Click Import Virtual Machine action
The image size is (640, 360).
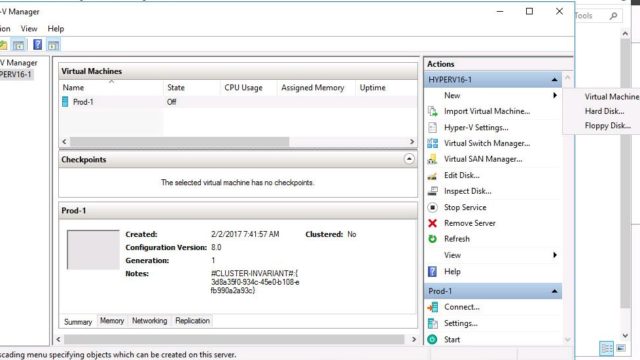pos(487,111)
